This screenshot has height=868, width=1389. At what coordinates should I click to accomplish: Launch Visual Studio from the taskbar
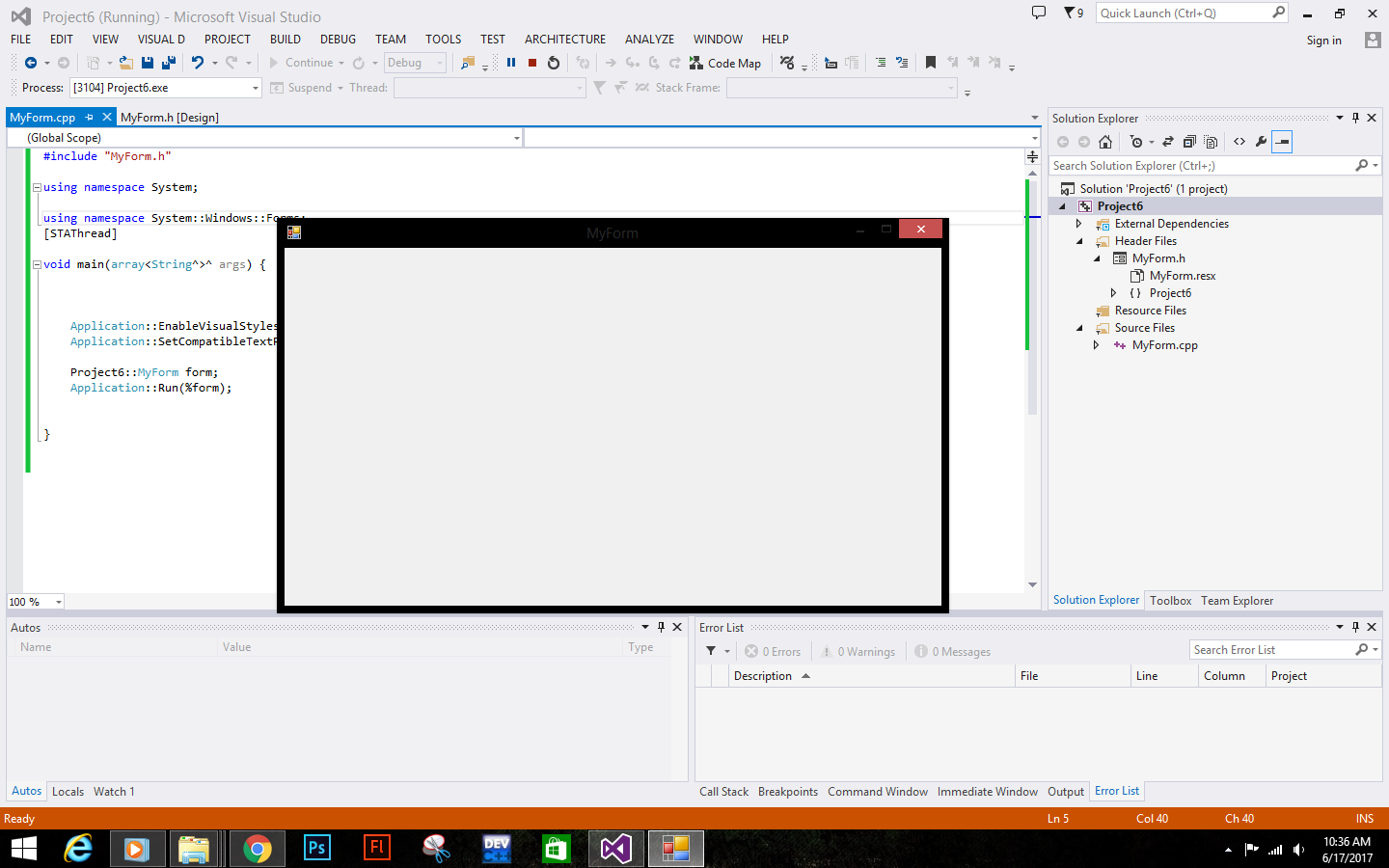(615, 849)
